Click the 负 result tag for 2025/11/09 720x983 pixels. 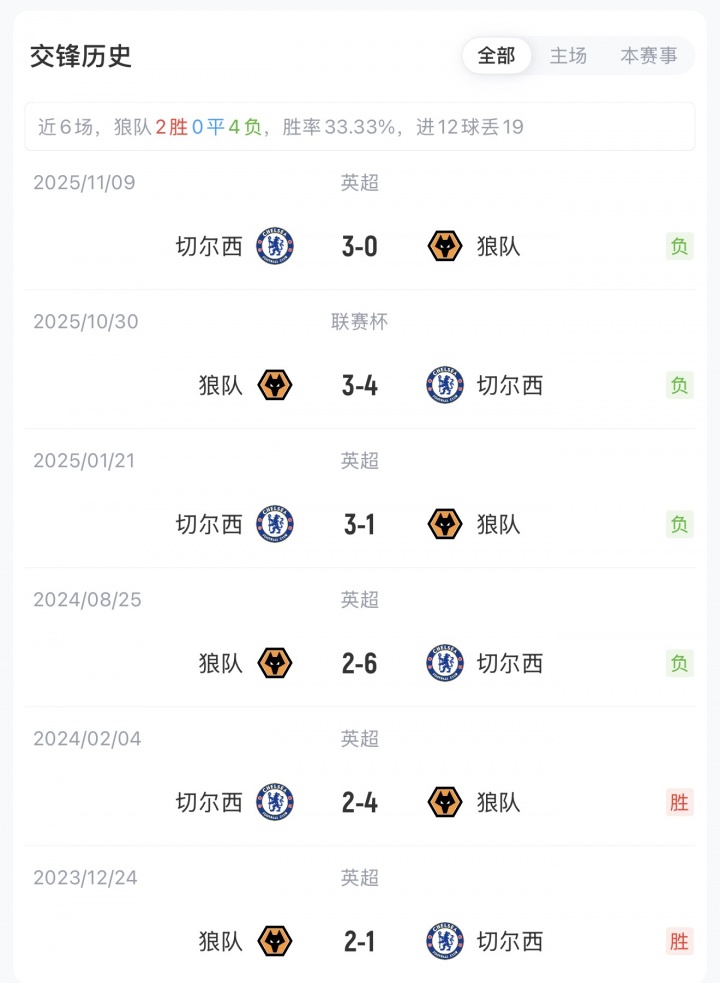click(x=680, y=246)
